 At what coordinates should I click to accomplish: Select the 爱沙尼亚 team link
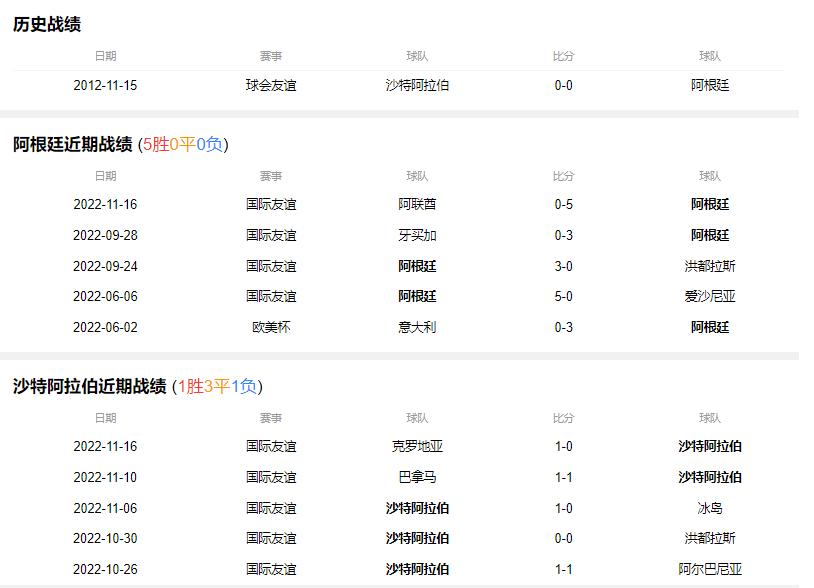coord(709,296)
